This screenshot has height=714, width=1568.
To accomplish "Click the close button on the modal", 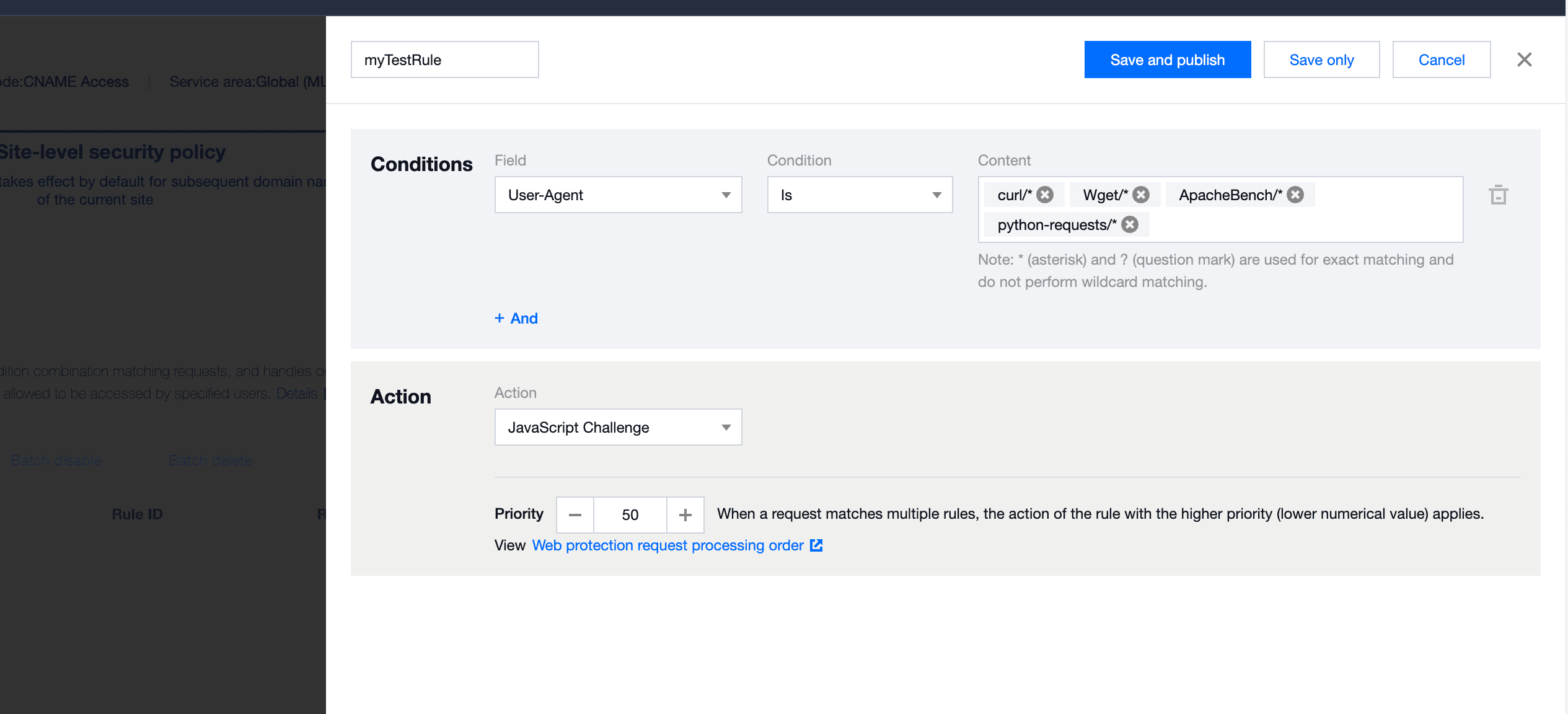I will [x=1524, y=60].
